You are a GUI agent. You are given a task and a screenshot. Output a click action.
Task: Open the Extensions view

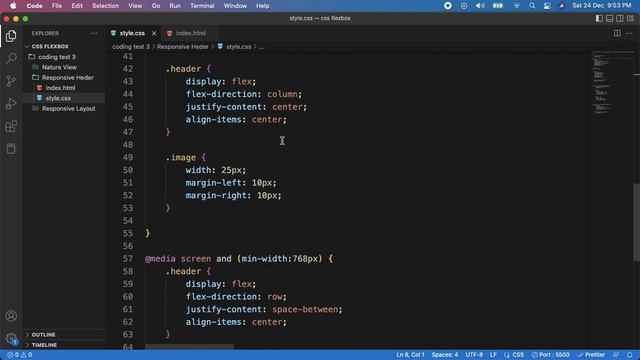[x=11, y=126]
